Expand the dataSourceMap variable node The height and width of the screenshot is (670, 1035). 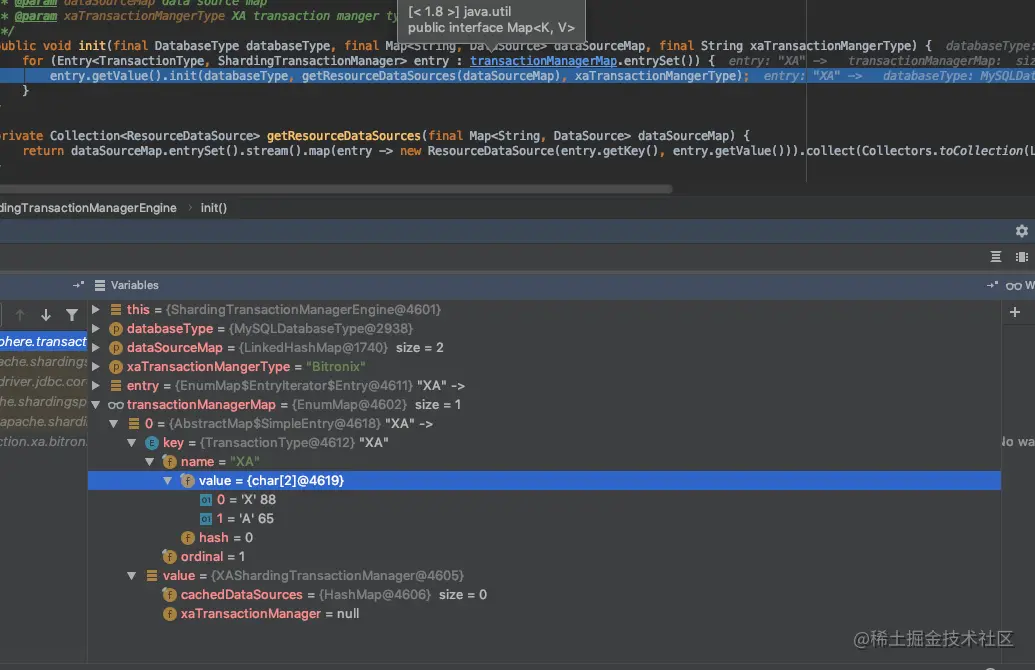[96, 348]
